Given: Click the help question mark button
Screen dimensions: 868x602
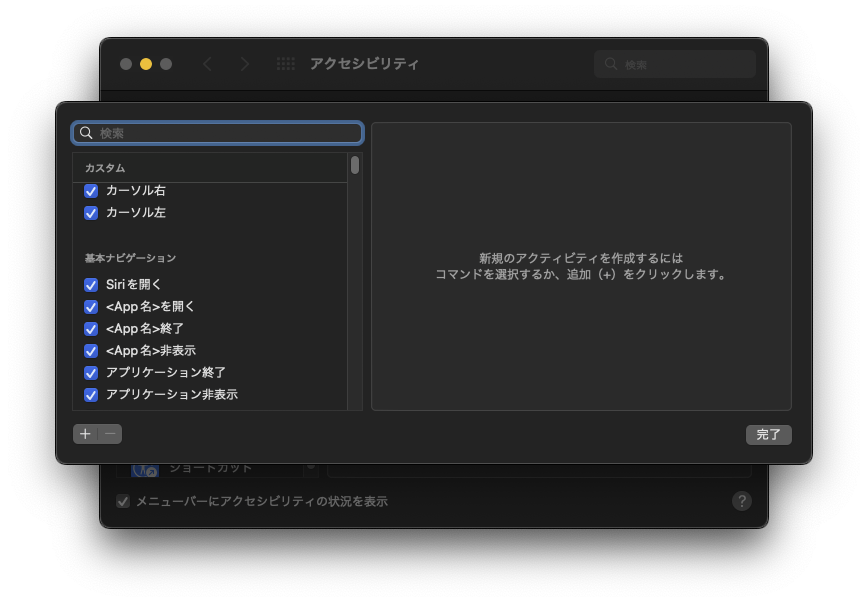Looking at the screenshot, I should coord(741,501).
